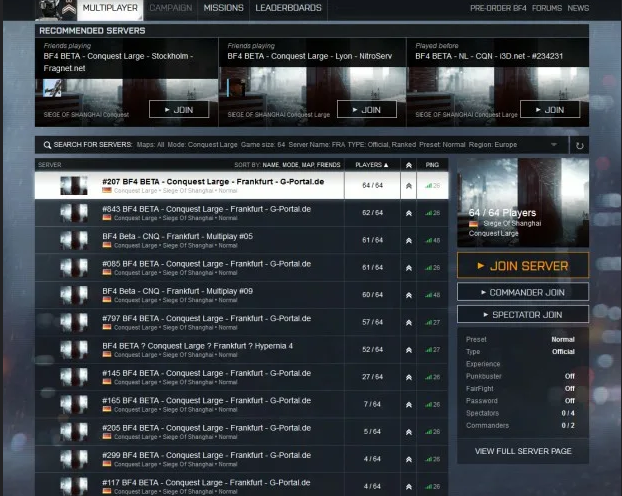Open the Forums link
Viewport: 622px width, 496px height.
pyautogui.click(x=547, y=8)
